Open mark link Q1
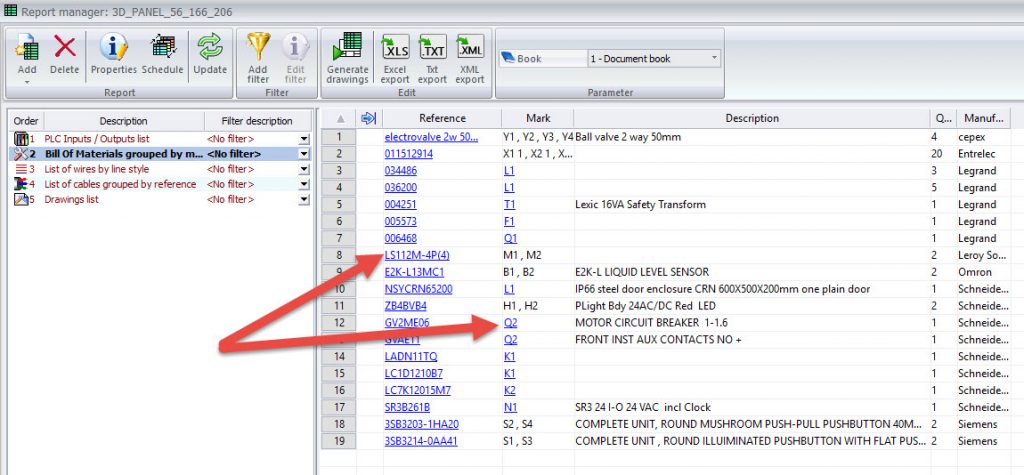Viewport: 1024px width, 475px height. 511,238
